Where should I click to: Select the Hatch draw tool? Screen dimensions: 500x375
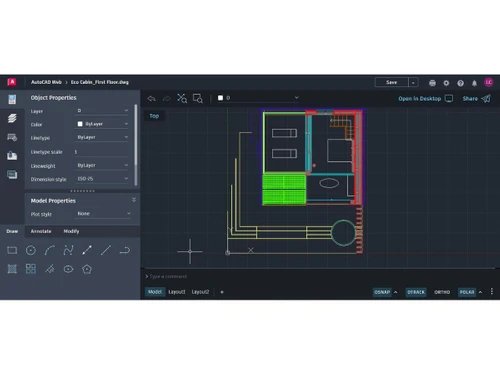(12, 269)
